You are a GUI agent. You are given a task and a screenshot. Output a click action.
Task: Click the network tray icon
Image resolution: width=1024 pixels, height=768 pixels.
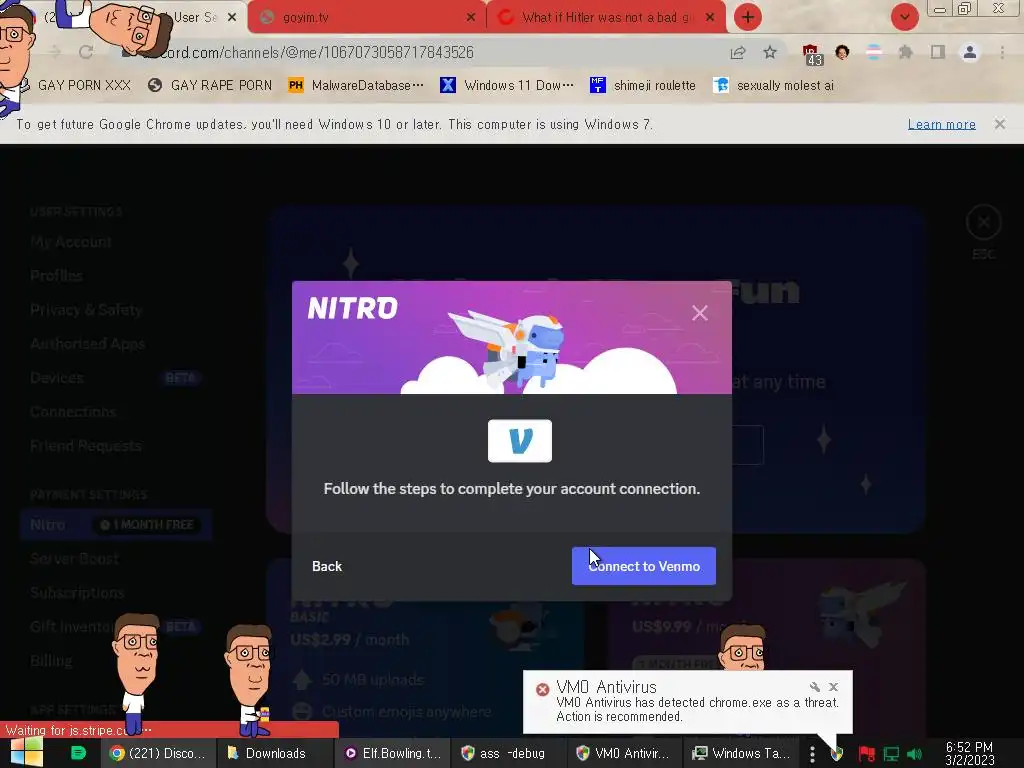891,754
